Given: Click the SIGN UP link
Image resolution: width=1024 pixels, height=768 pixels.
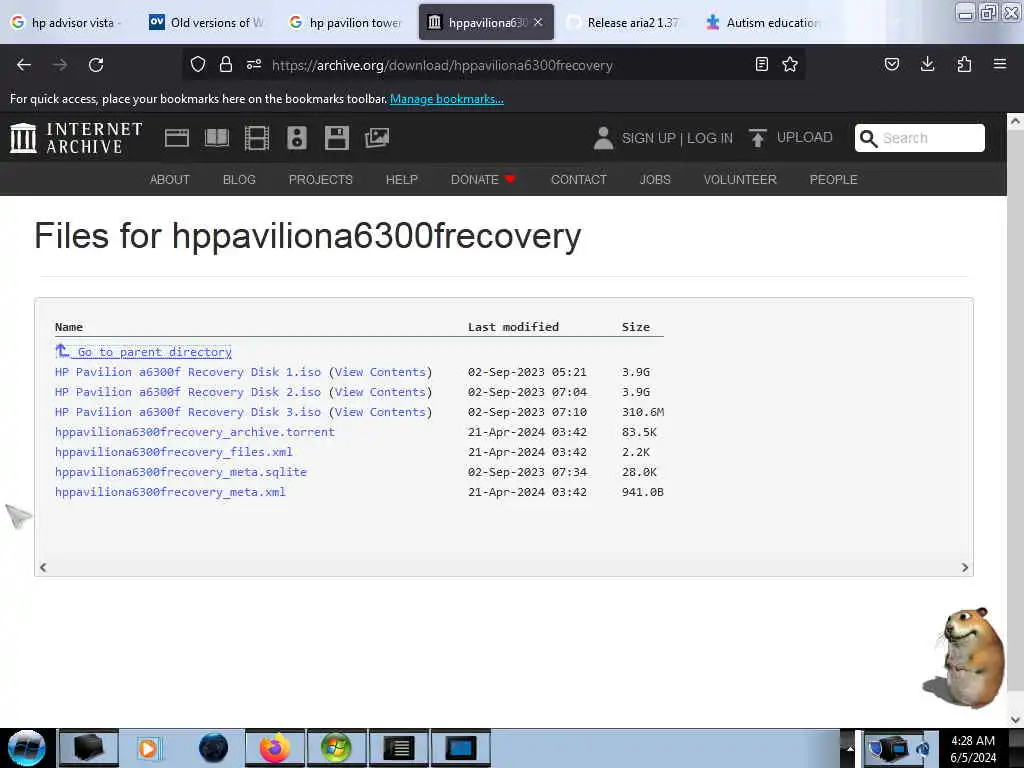Looking at the screenshot, I should (x=648, y=138).
